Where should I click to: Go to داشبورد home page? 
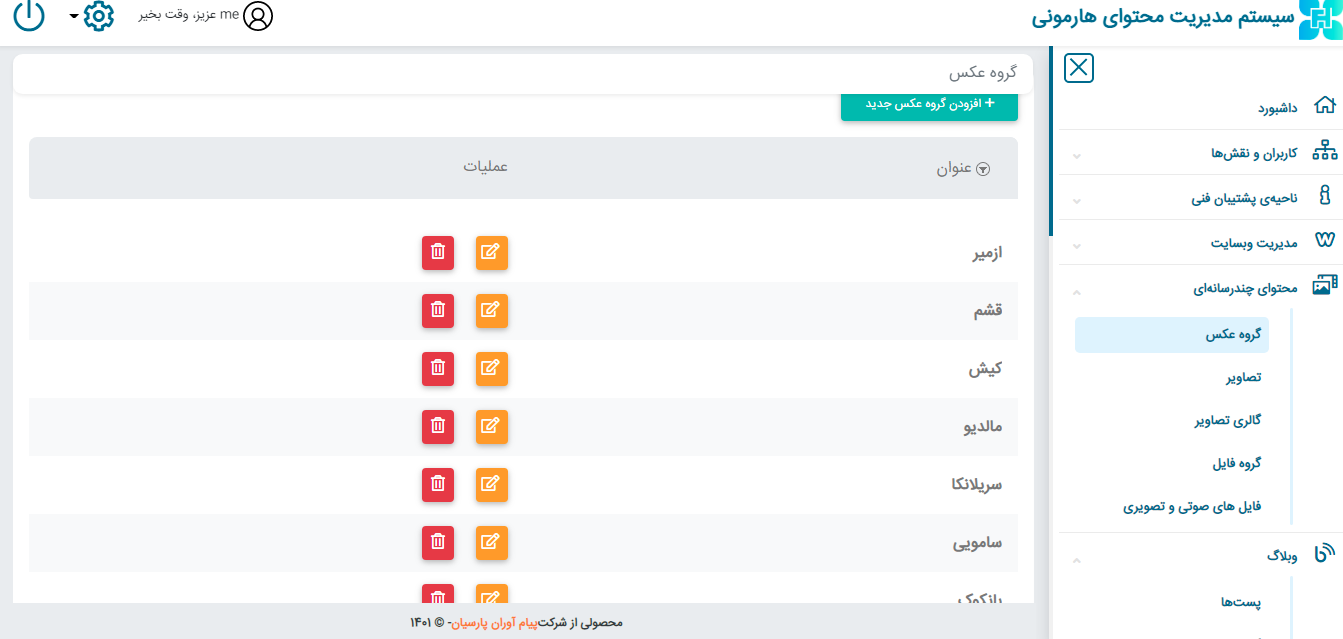coord(1277,107)
